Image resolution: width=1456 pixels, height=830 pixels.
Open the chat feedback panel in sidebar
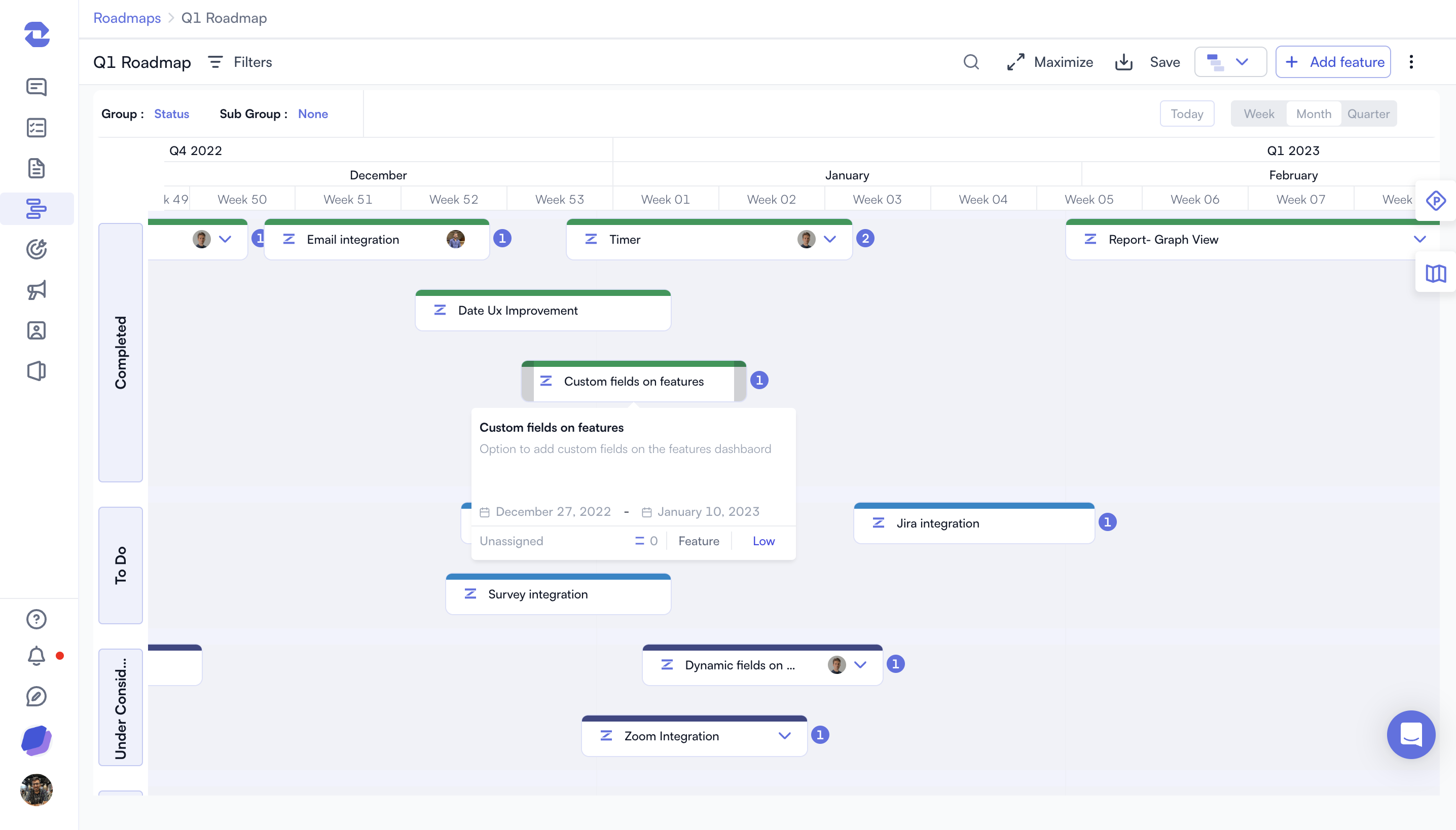[x=37, y=87]
